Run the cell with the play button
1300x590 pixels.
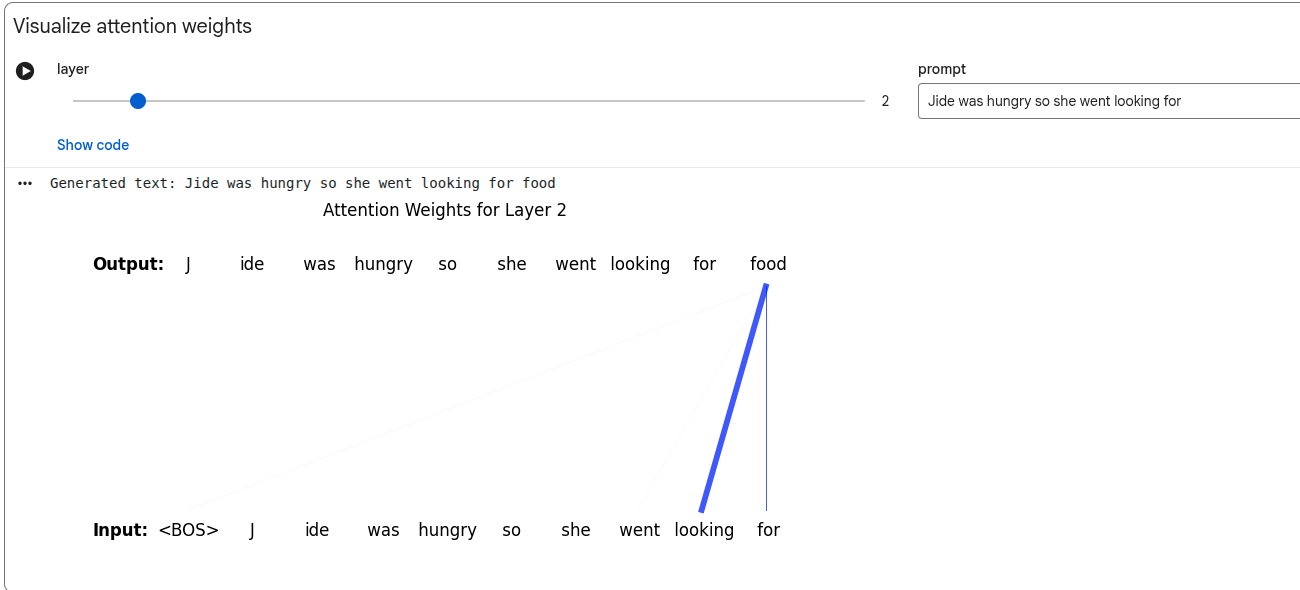tap(25, 71)
